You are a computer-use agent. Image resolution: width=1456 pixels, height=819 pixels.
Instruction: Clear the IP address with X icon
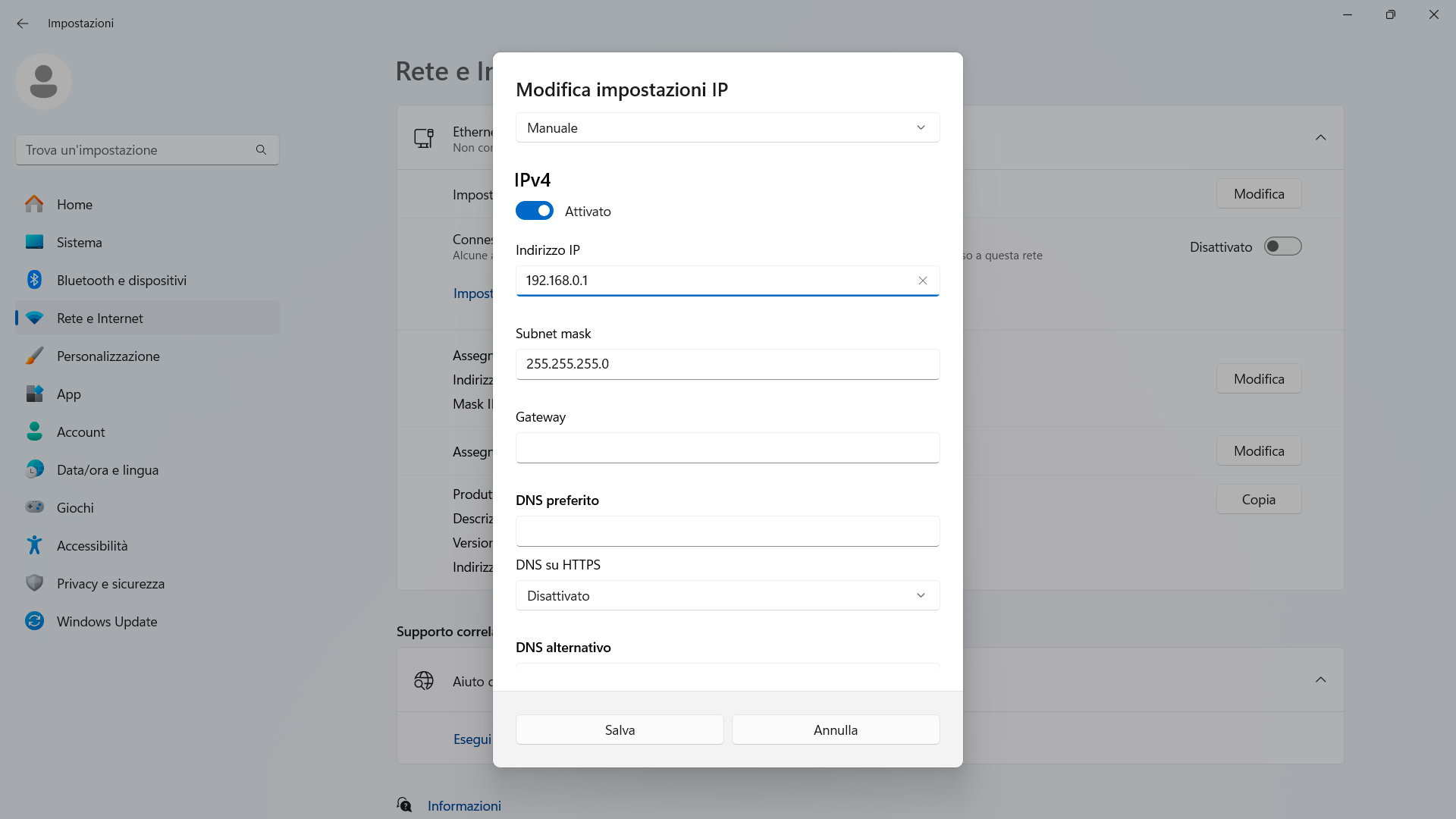point(923,281)
